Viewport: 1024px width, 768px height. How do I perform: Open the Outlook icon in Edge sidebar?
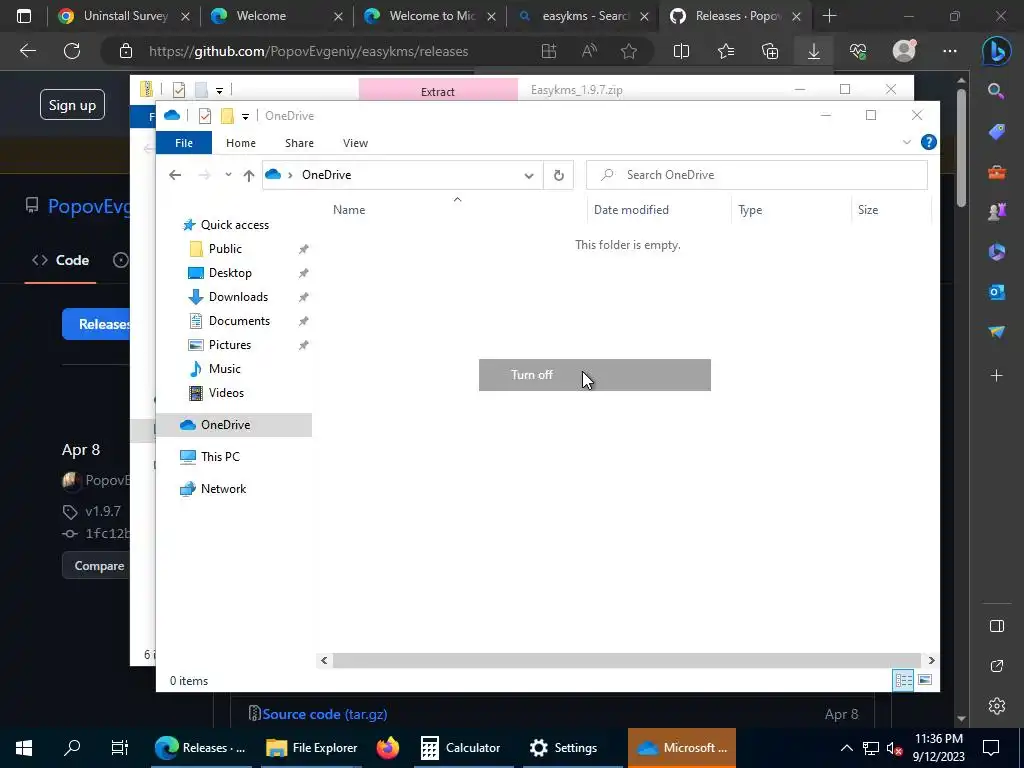[x=997, y=292]
